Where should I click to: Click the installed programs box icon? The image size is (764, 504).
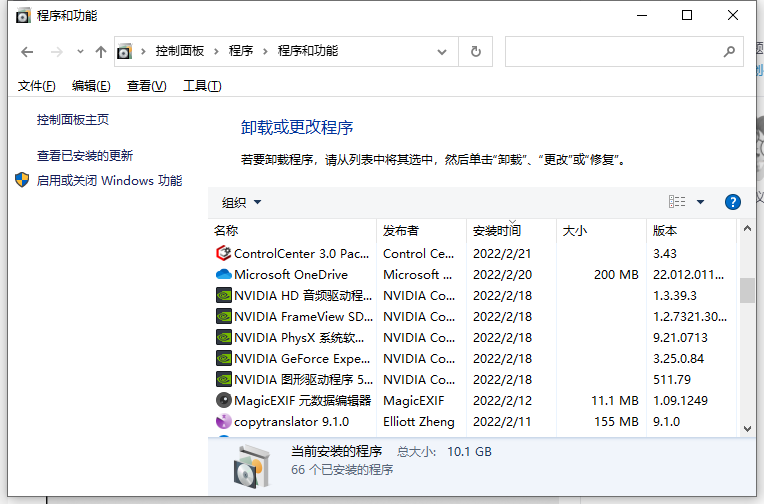click(x=251, y=466)
